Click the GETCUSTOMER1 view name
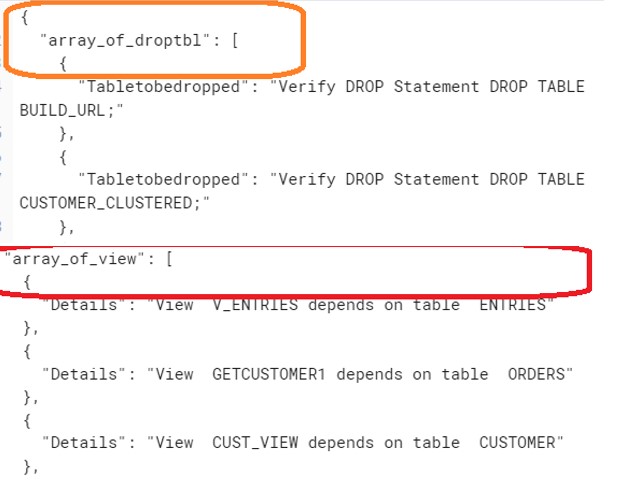 [x=269, y=374]
